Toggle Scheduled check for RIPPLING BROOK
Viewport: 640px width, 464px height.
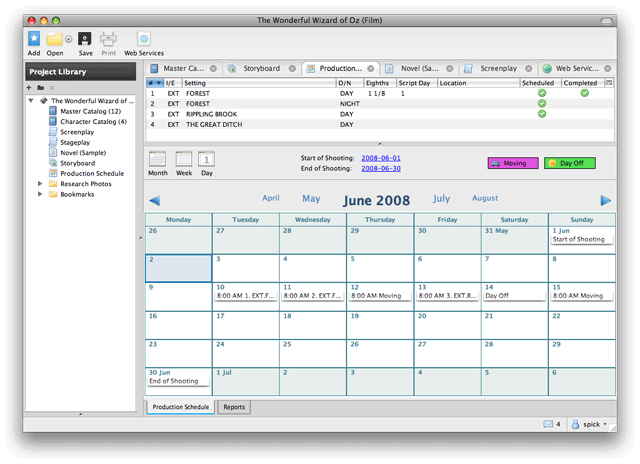[x=542, y=114]
